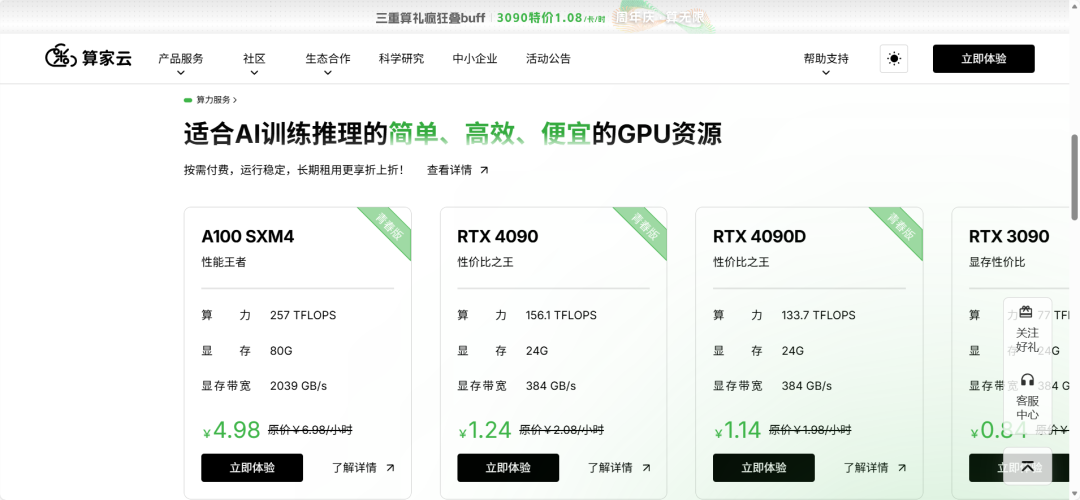Click the A100 SXM4 card title

pos(248,236)
